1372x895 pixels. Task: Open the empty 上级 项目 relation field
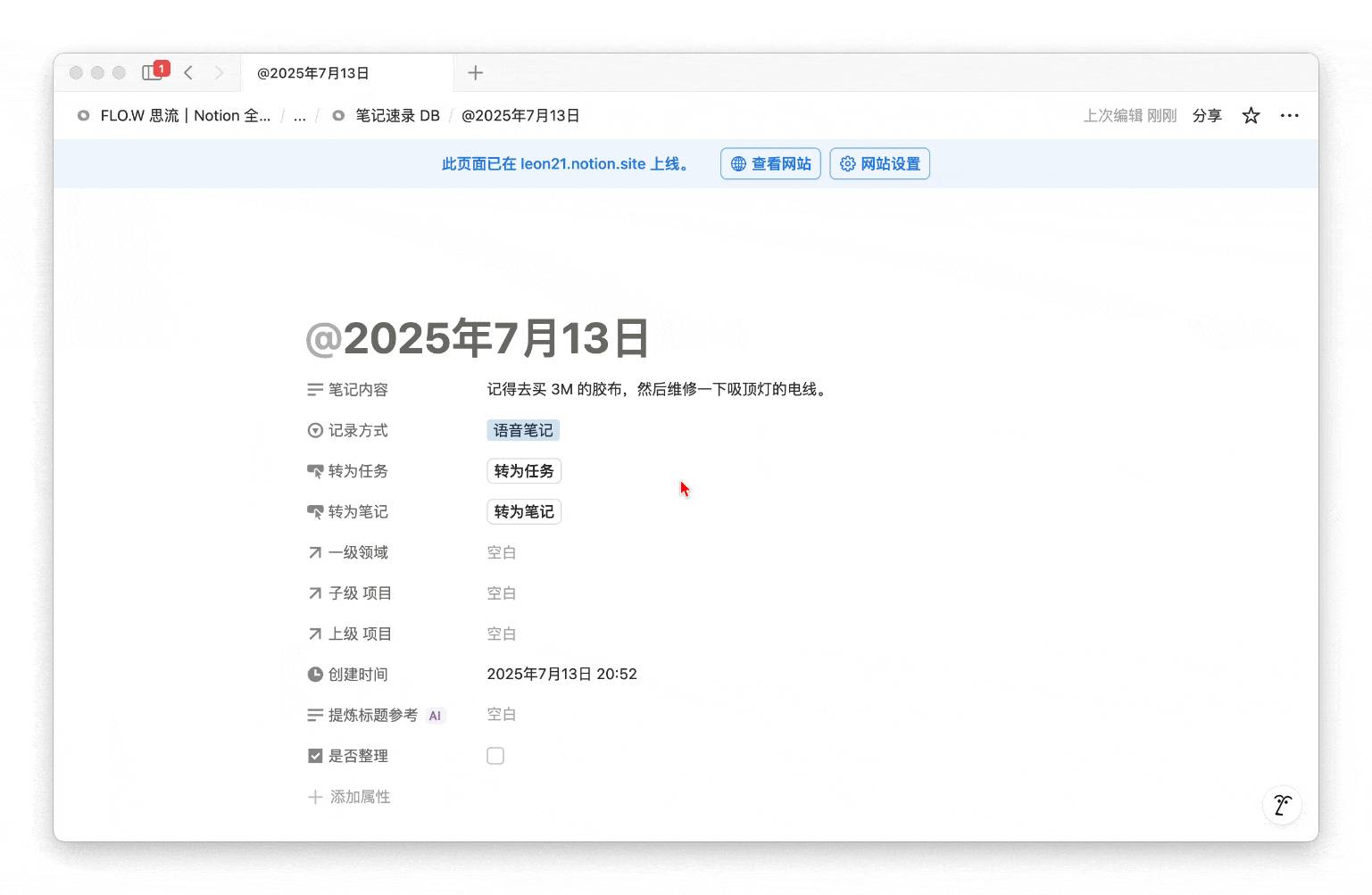(502, 634)
